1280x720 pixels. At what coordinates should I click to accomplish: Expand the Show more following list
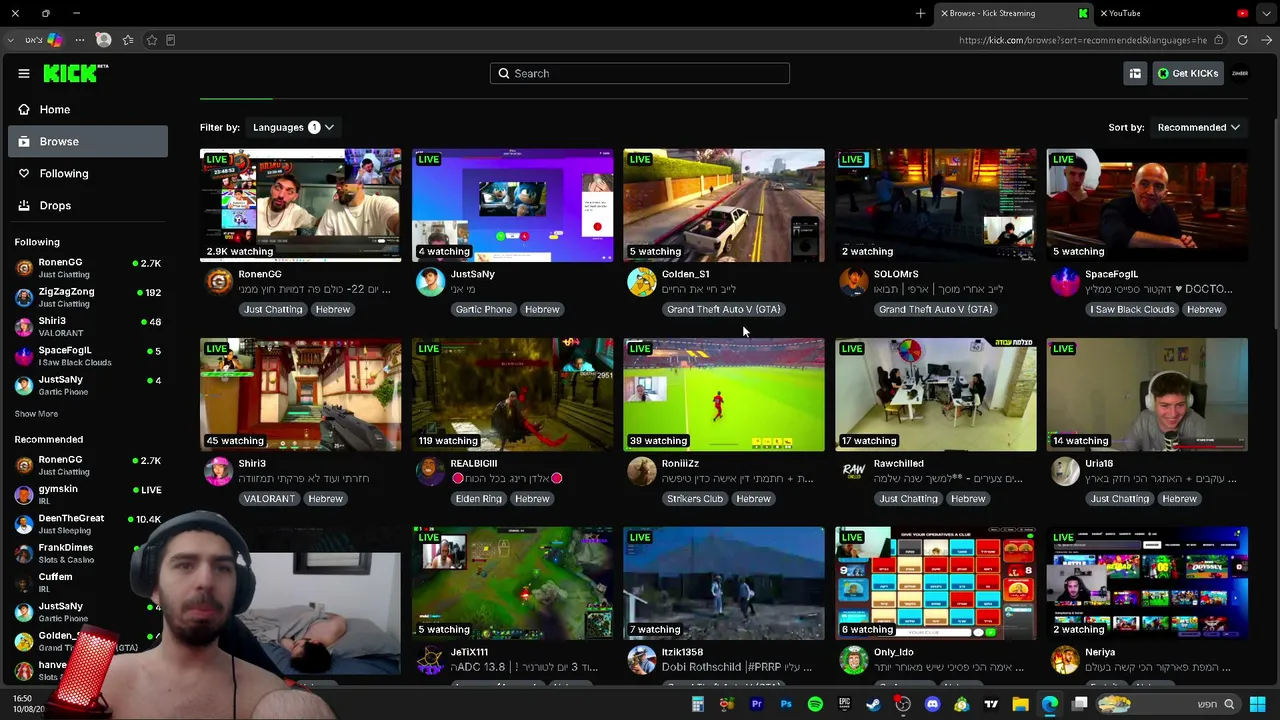(x=36, y=414)
